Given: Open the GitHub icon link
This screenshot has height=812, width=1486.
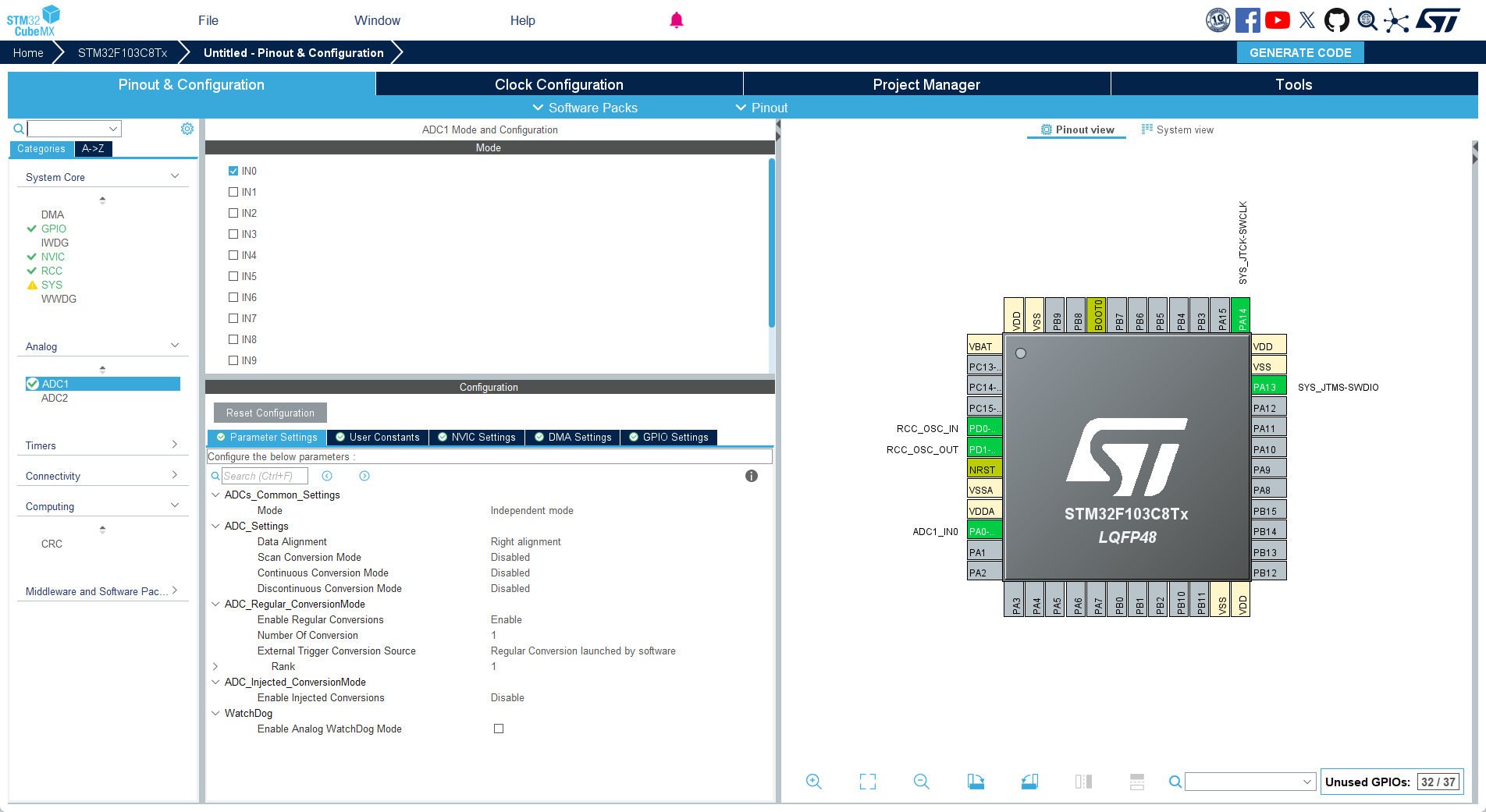Looking at the screenshot, I should coord(1336,20).
